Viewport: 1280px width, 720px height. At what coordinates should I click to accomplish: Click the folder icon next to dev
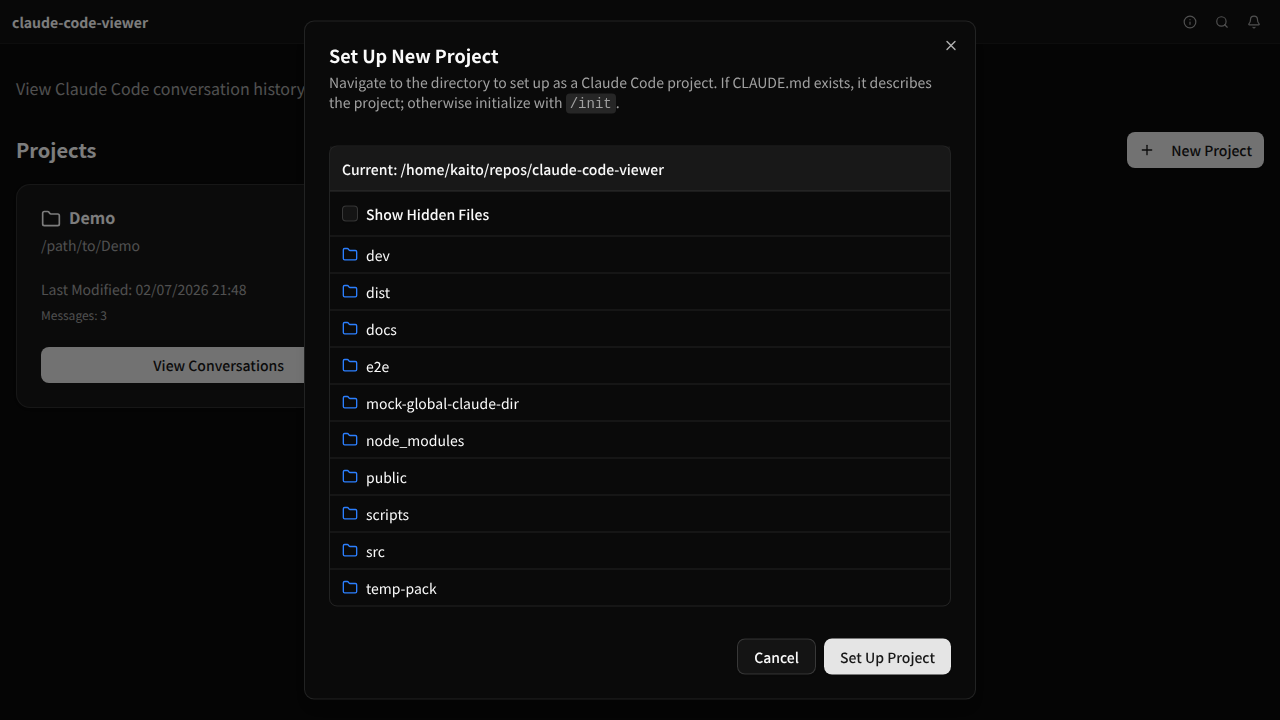tap(350, 255)
